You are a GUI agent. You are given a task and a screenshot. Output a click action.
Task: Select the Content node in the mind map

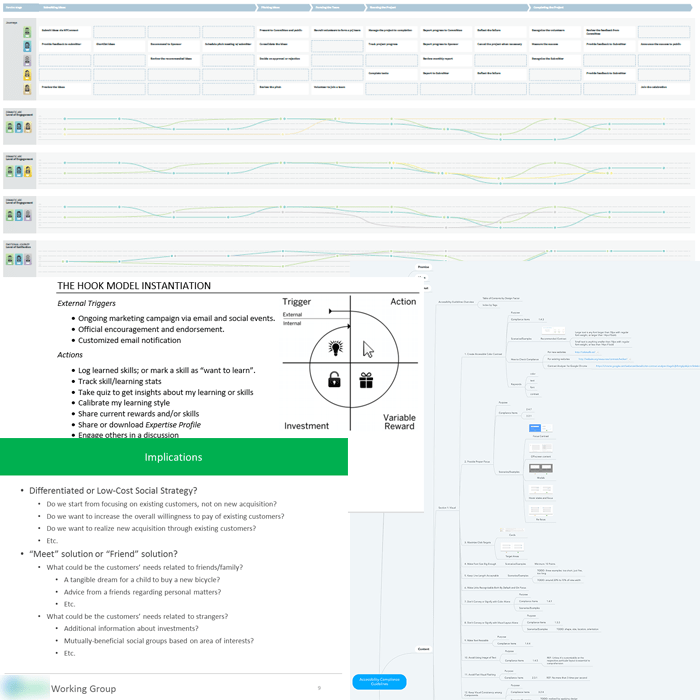[424, 648]
